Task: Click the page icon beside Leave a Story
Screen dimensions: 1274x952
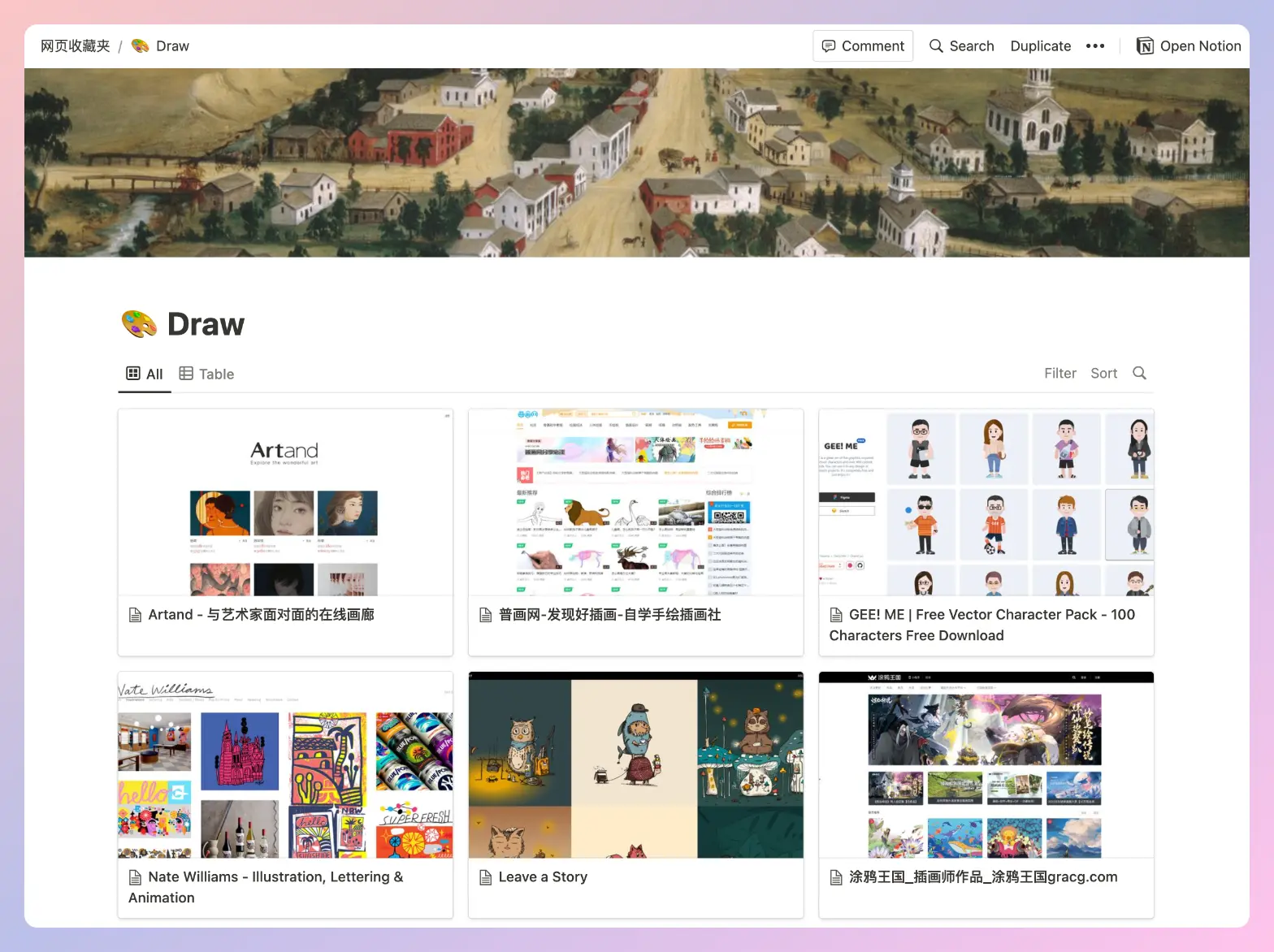Action: 486,877
